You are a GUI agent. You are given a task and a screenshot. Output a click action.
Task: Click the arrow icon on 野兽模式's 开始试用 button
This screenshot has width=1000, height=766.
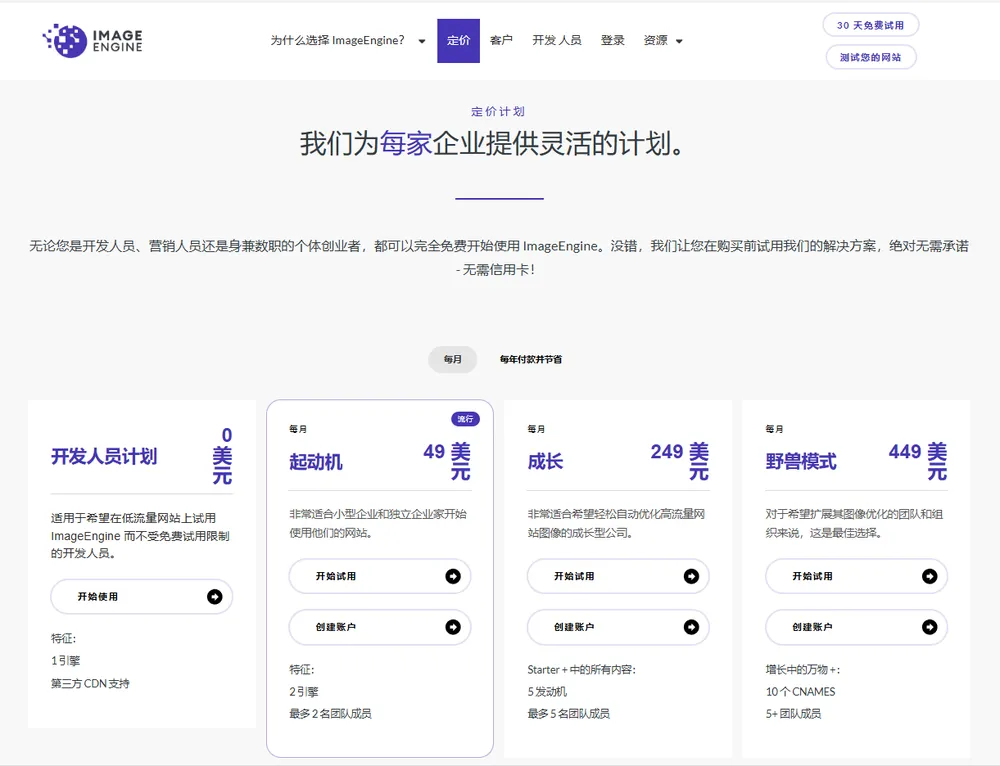click(928, 576)
